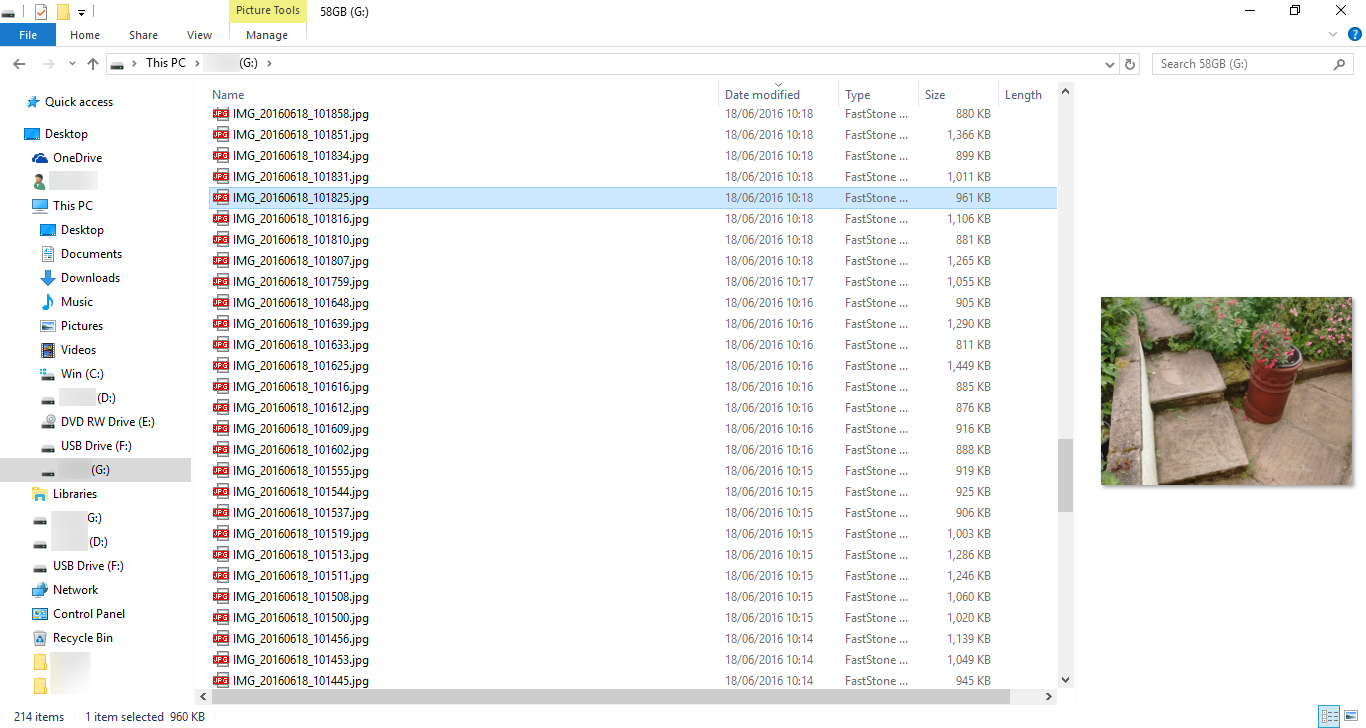Open Downloads folder in navigation pane
The image size is (1366, 728).
(90, 278)
